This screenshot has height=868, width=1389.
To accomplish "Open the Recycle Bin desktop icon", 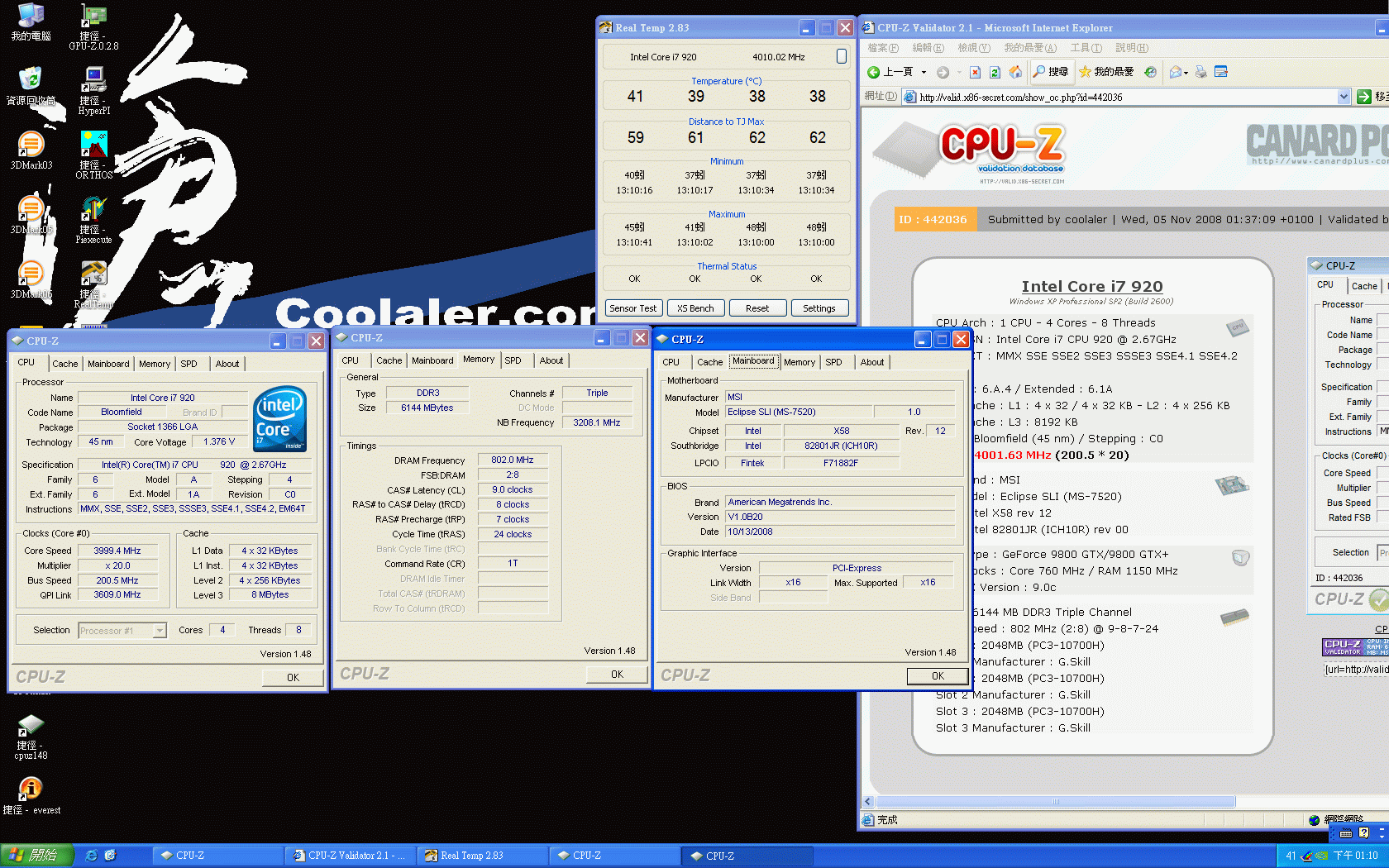I will pos(31,86).
